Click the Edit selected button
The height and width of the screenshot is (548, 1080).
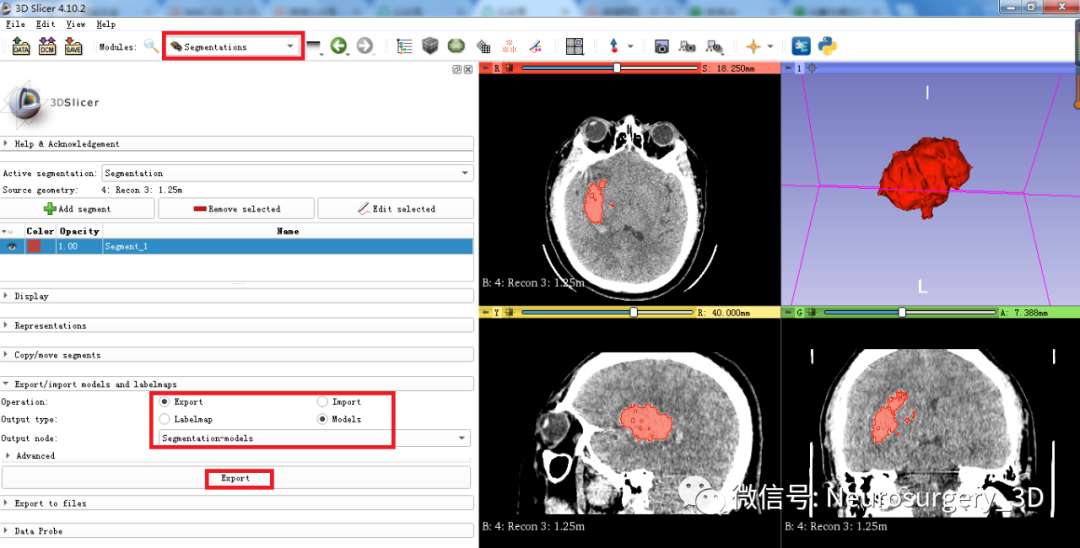(395, 209)
